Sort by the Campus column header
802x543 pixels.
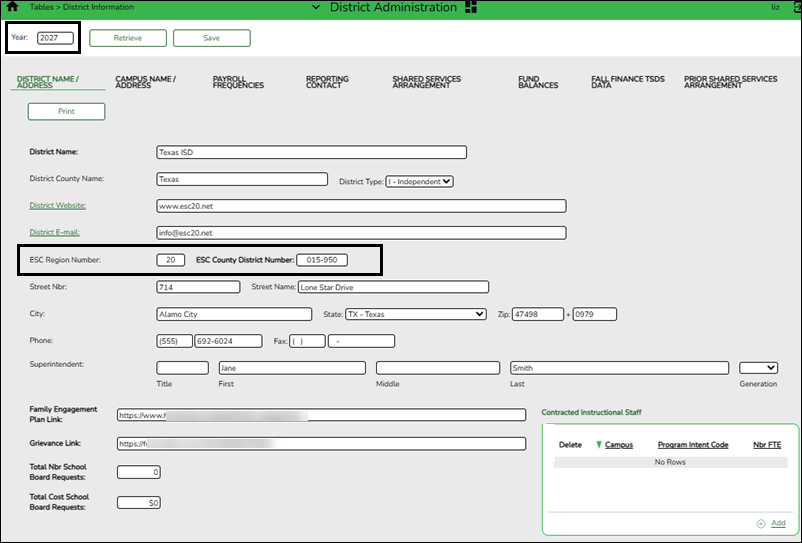[x=619, y=445]
